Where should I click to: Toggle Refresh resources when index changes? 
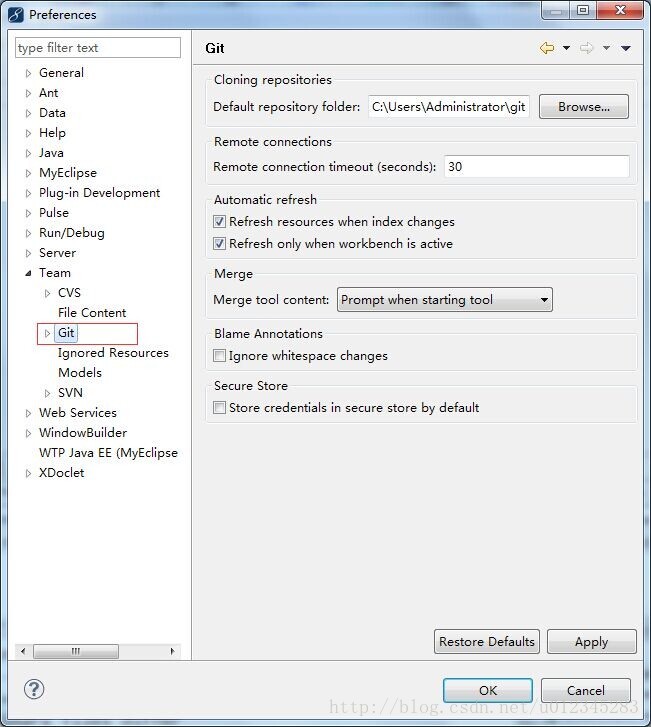click(x=219, y=222)
